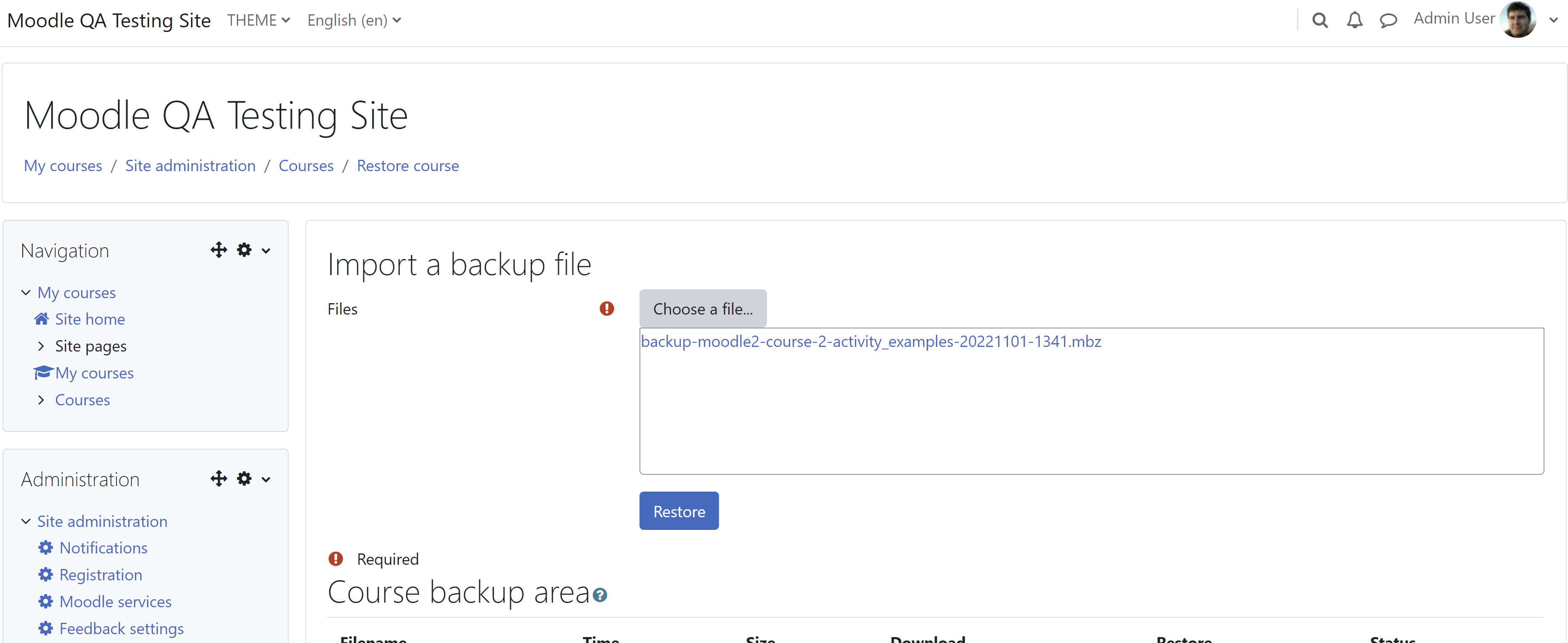Click the Files field label
Viewport: 1568px width, 643px height.
pyautogui.click(x=343, y=309)
